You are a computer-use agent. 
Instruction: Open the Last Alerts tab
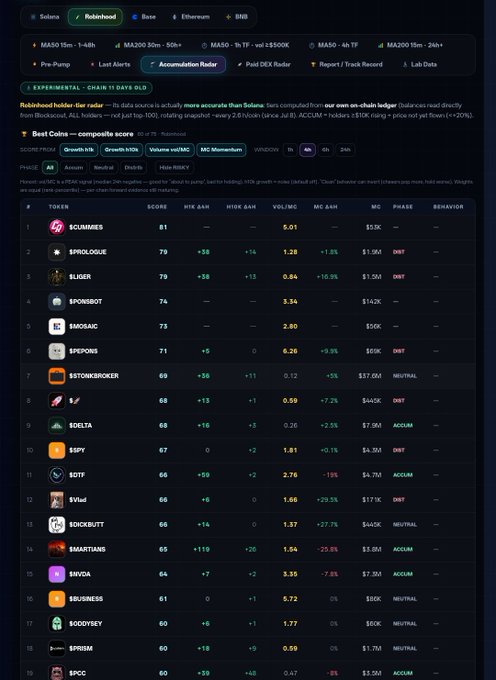[110, 64]
